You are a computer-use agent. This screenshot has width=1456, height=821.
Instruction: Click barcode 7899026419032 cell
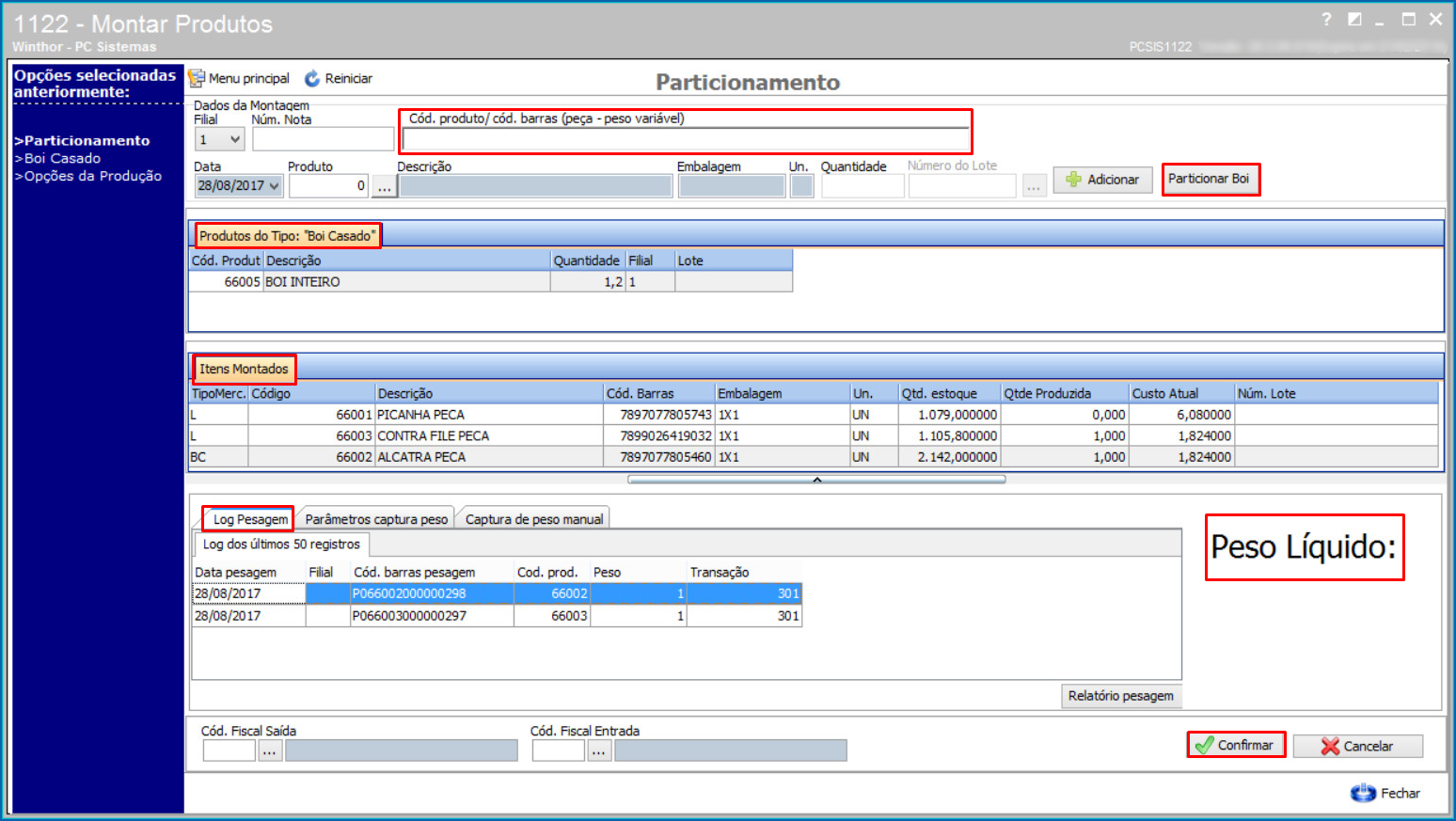tap(659, 436)
